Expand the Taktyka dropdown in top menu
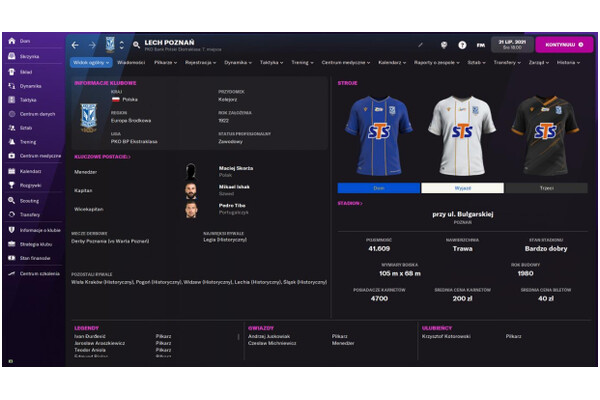 coord(271,62)
